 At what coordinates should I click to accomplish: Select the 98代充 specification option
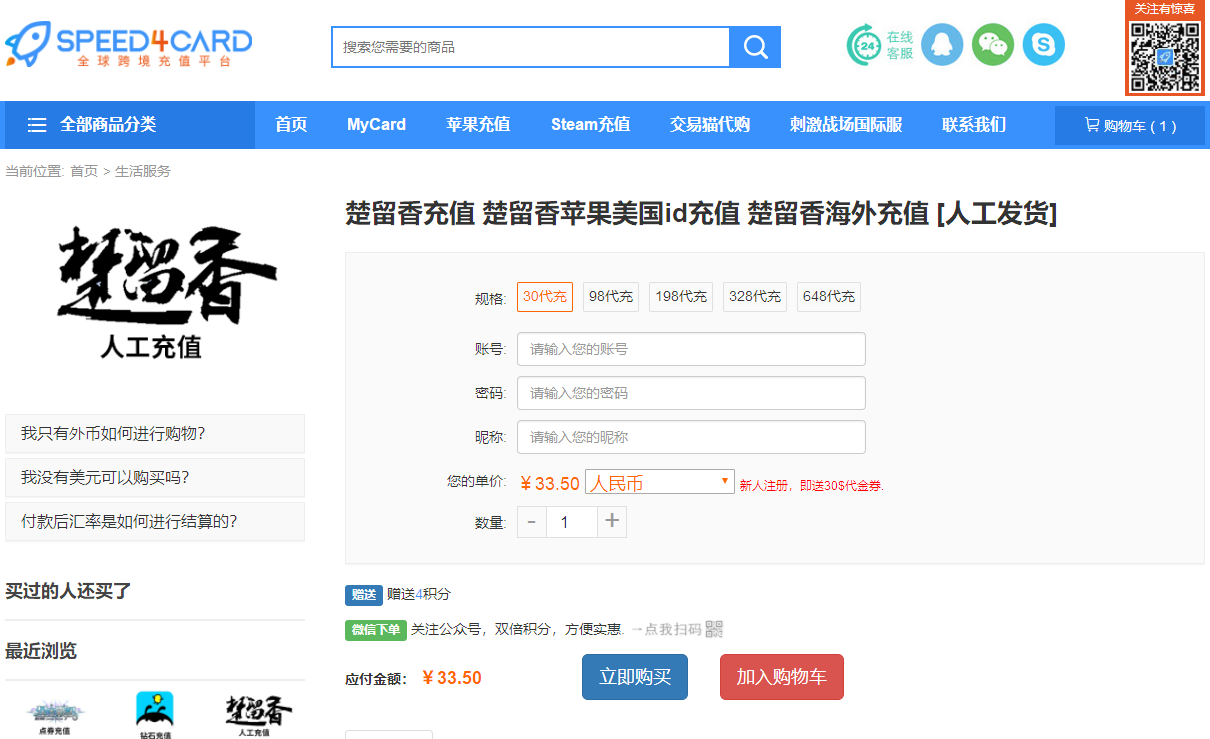pos(610,297)
